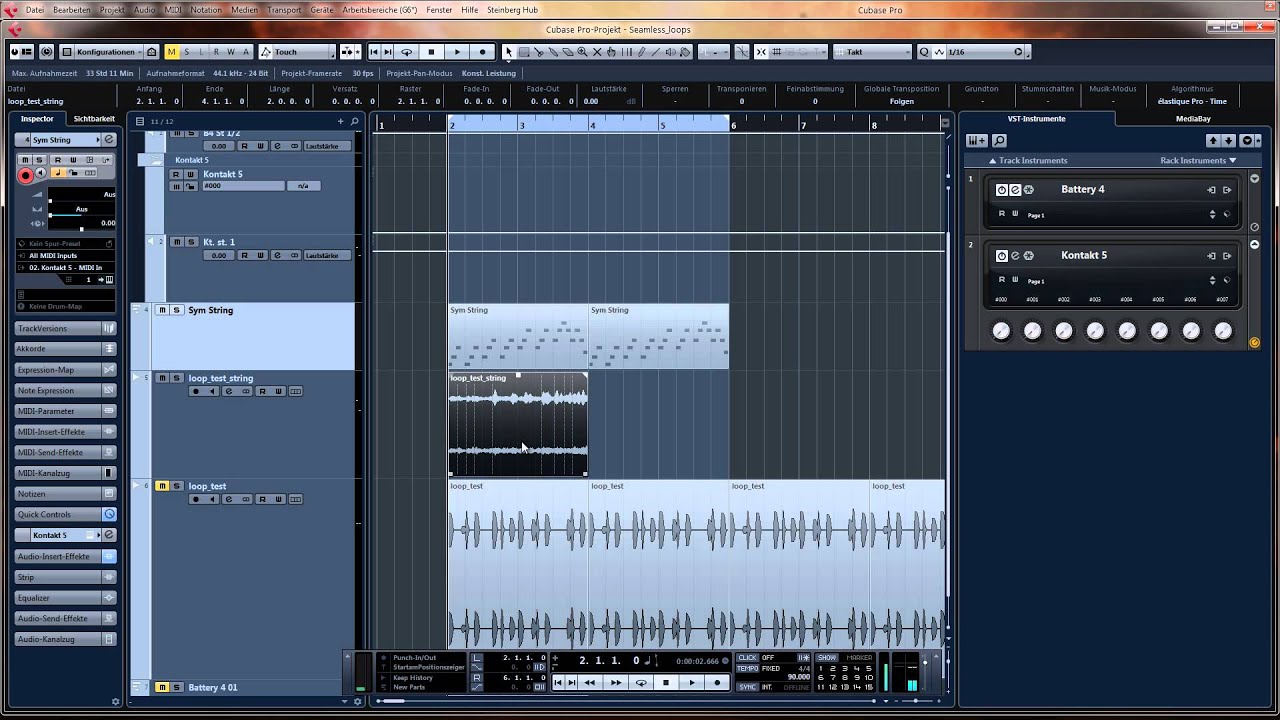Open the Equalizer inspector section
This screenshot has width=1280, height=720.
tap(66, 597)
